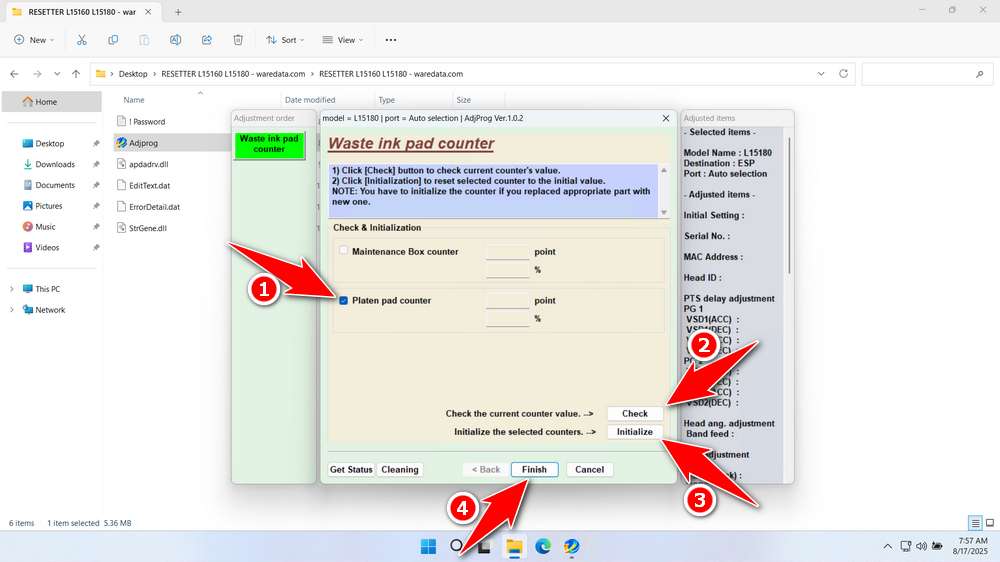Viewport: 1000px width, 562px height.
Task: Open the volume speaker tray icon
Action: pos(921,546)
